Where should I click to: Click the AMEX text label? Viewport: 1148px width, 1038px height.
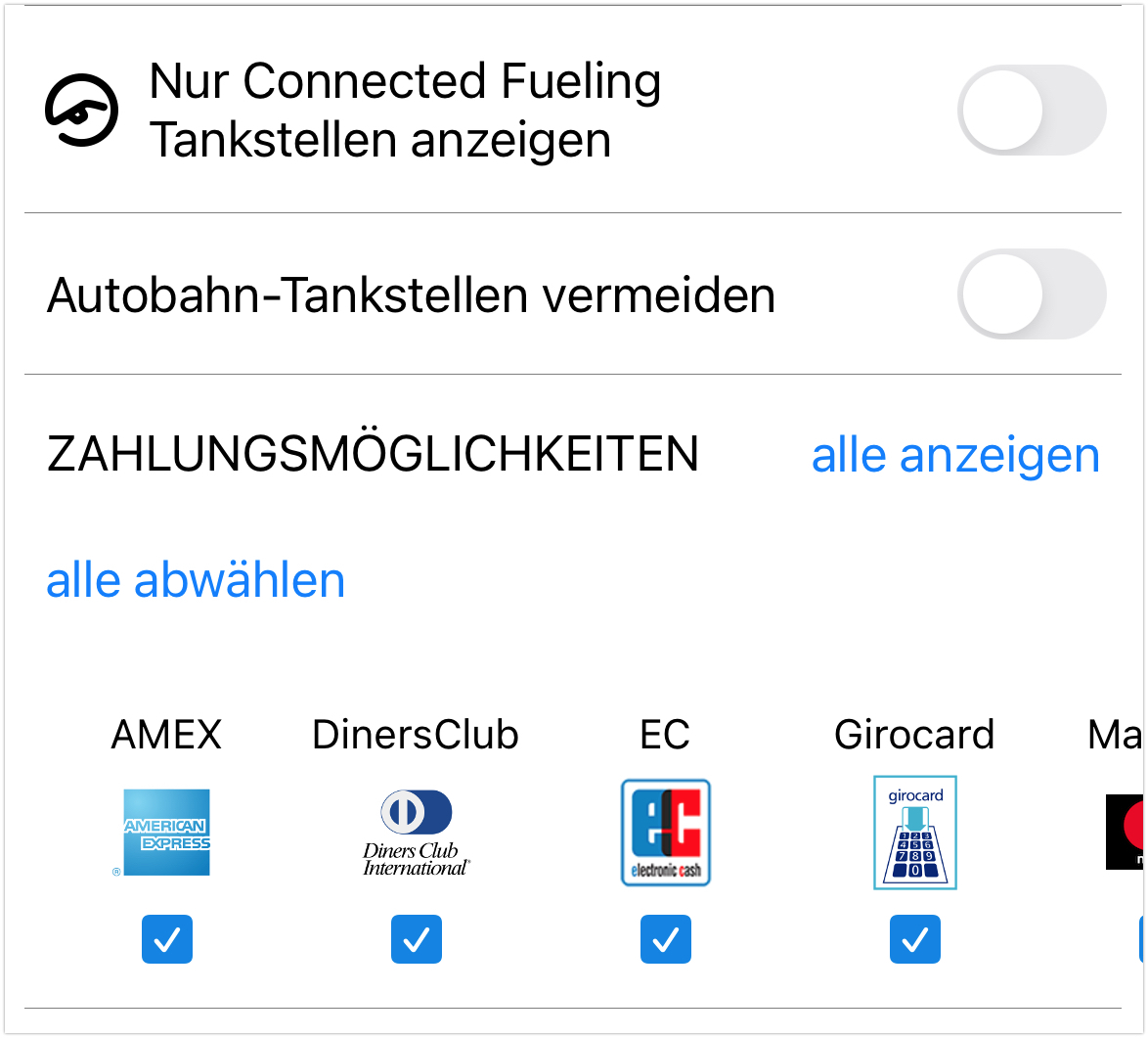(167, 735)
